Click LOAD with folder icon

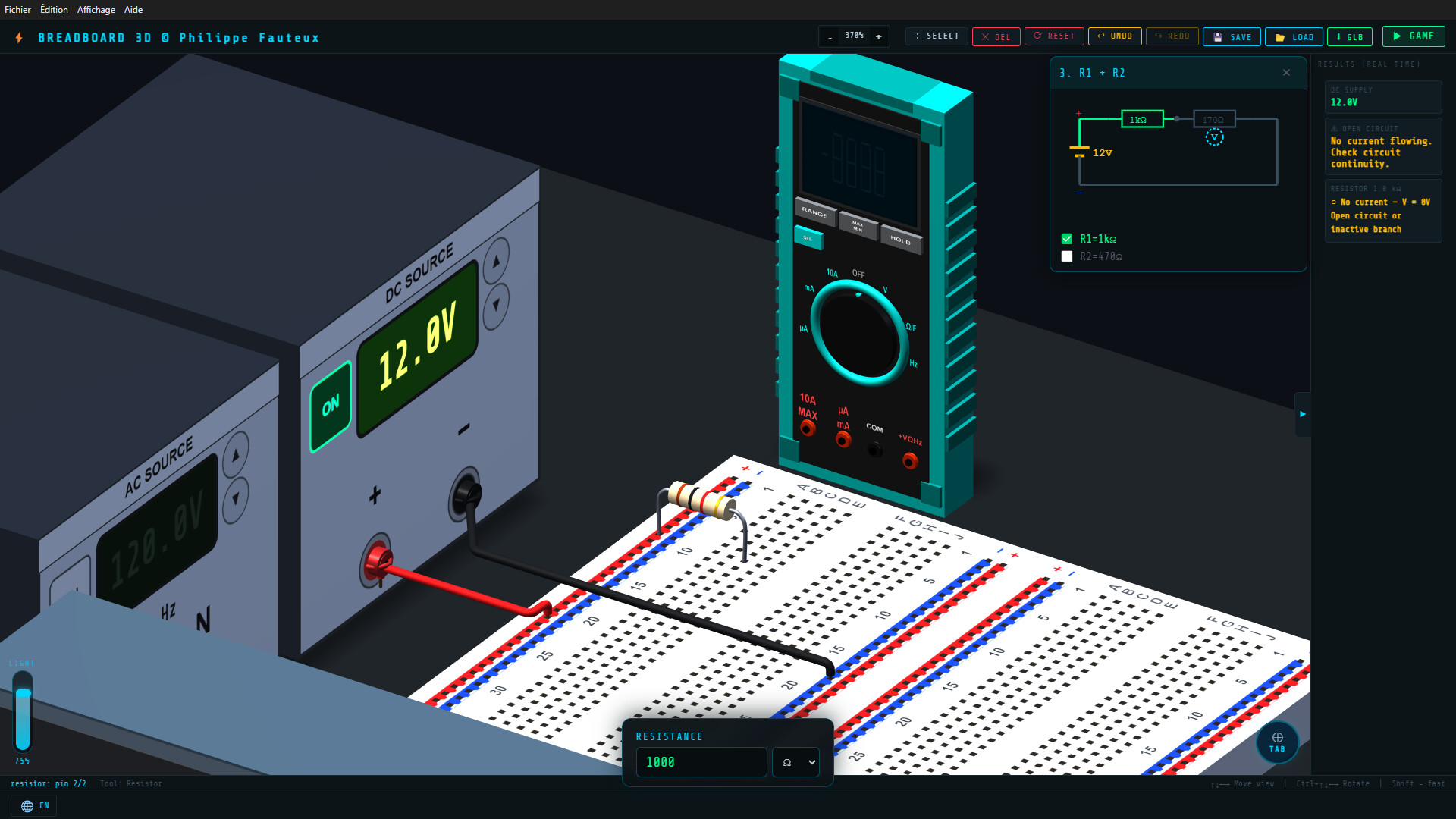1294,37
